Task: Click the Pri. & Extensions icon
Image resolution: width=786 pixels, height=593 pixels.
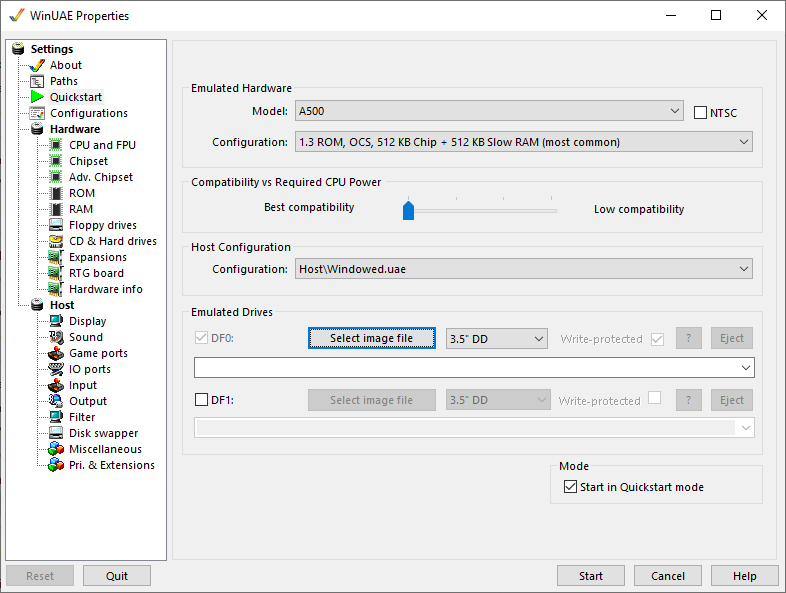Action: (x=56, y=465)
